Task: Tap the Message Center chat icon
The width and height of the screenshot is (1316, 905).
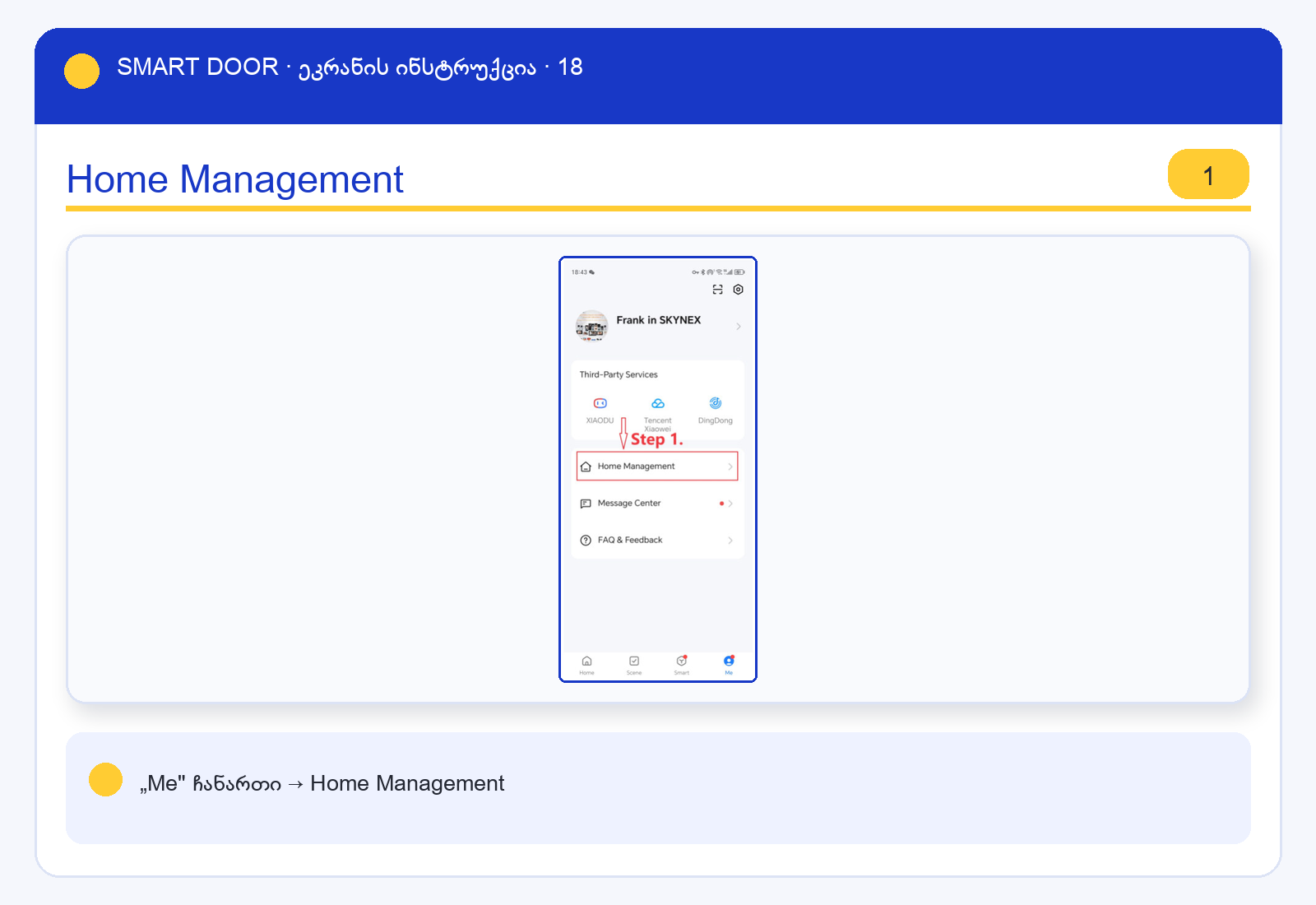Action: 586,504
